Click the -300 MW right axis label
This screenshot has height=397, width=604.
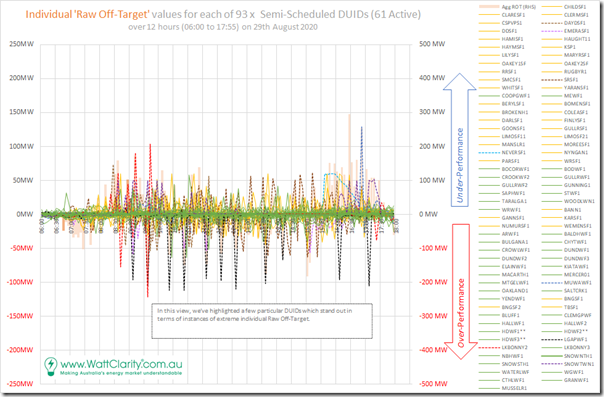433,316
